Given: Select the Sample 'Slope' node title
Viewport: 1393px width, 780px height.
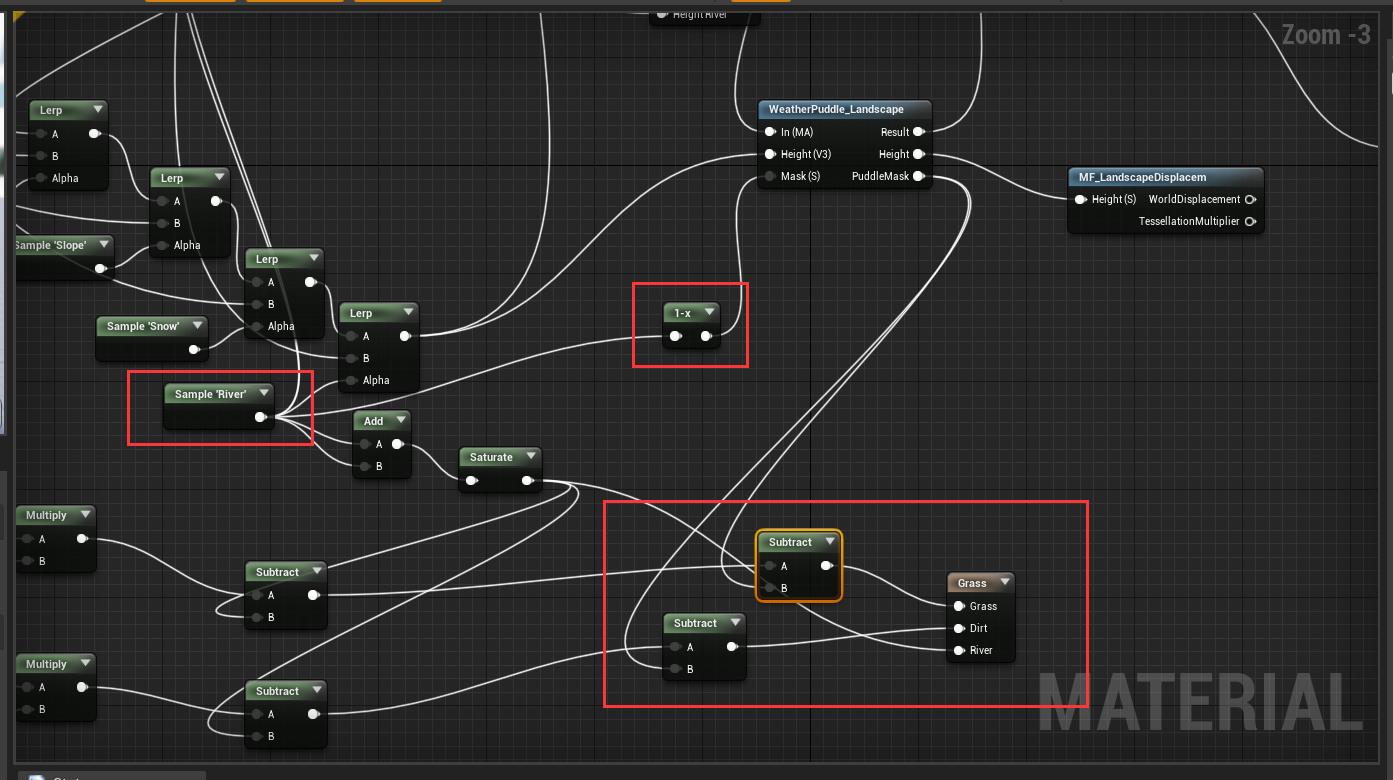Looking at the screenshot, I should 51,245.
